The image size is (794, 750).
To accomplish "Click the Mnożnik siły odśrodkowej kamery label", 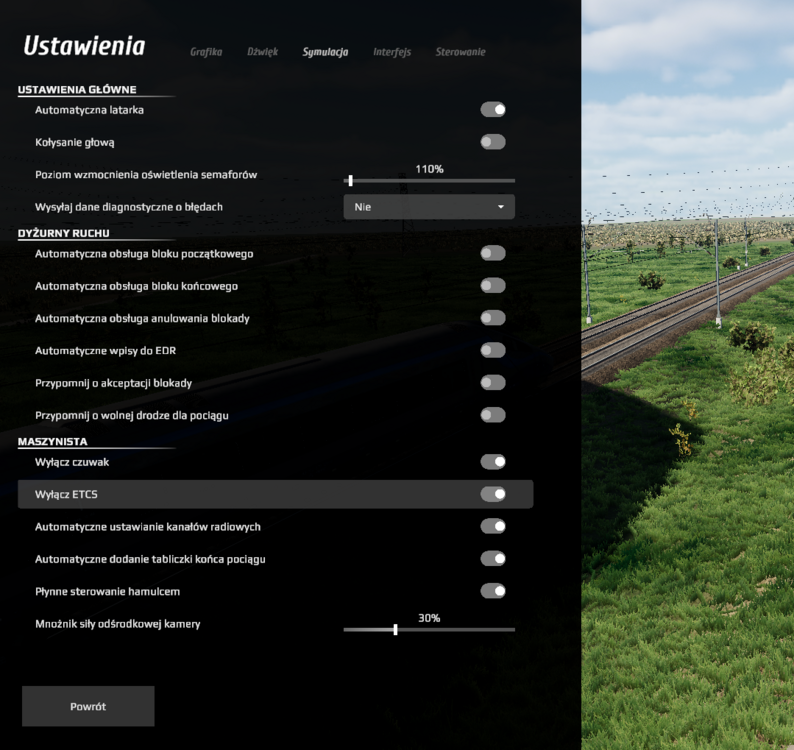I will point(117,624).
